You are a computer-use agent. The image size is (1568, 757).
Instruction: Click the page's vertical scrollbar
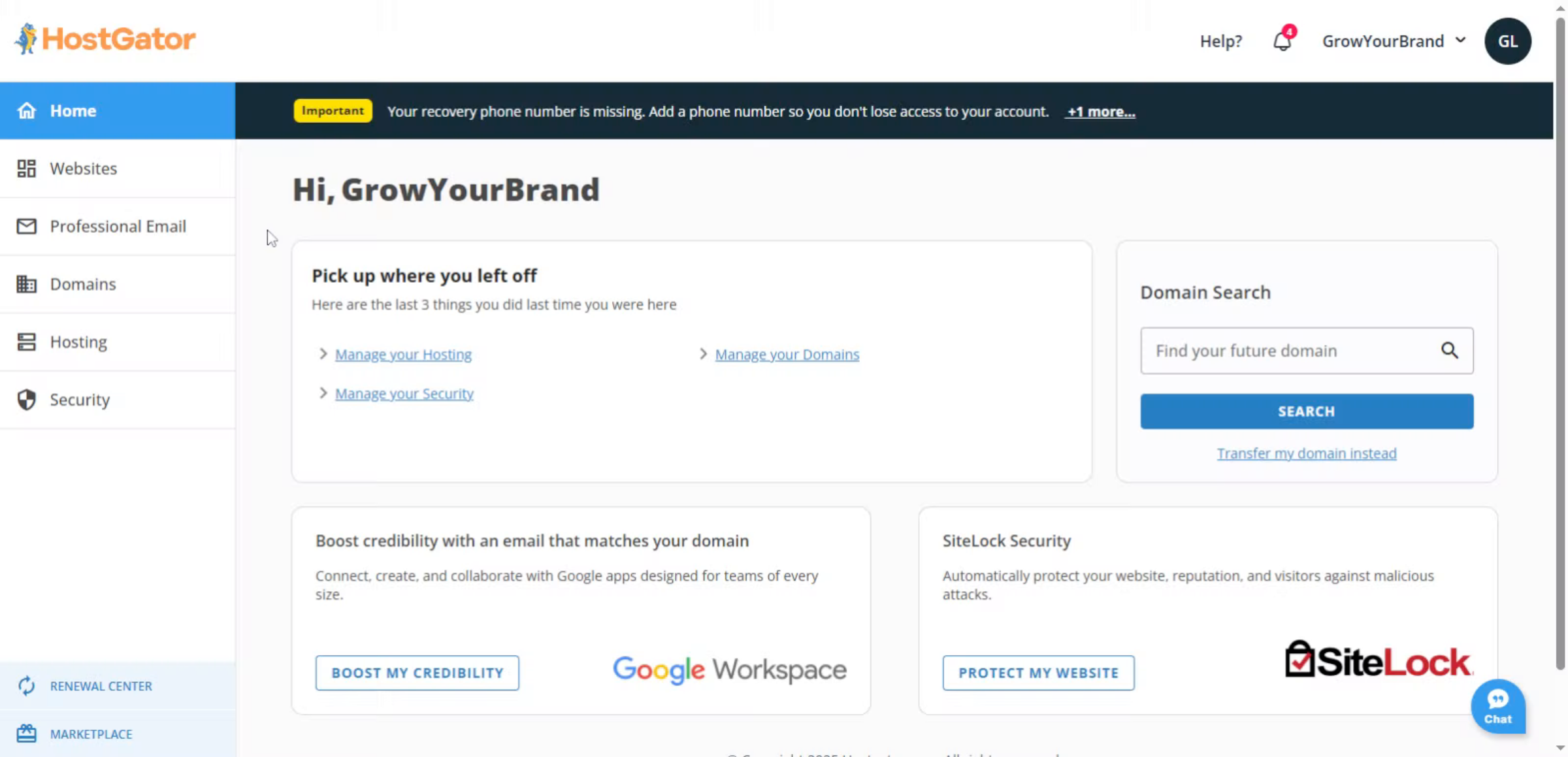point(1560,327)
